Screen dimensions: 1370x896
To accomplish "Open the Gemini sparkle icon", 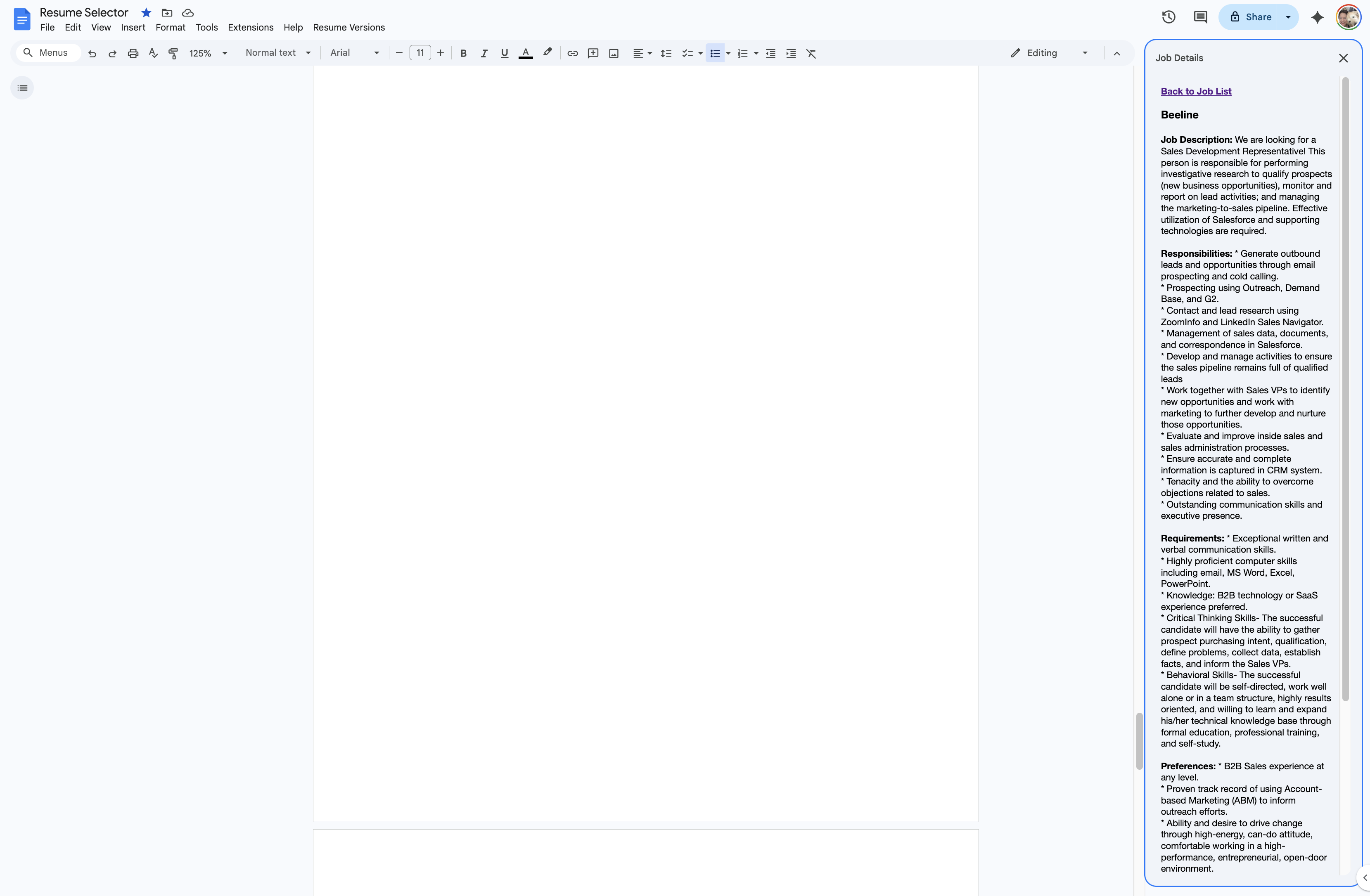I will click(1318, 17).
